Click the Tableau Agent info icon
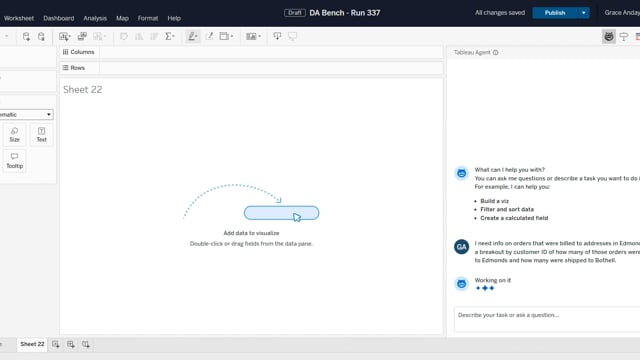 click(496, 52)
